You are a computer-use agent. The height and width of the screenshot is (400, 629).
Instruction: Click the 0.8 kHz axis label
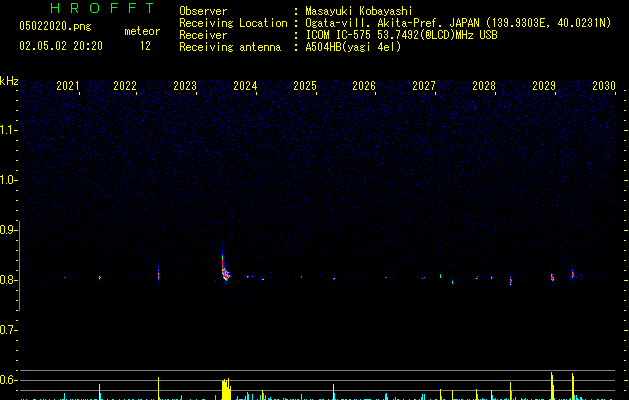(x=8, y=280)
